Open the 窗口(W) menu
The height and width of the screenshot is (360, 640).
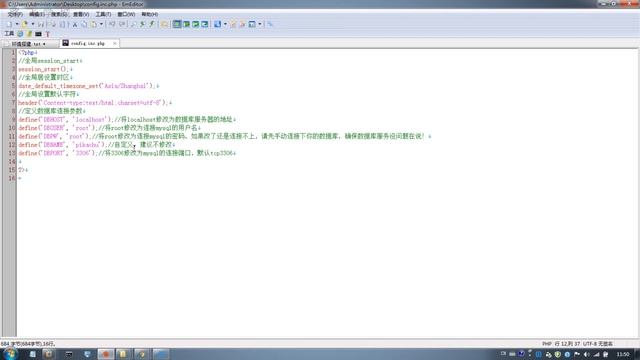[126, 14]
